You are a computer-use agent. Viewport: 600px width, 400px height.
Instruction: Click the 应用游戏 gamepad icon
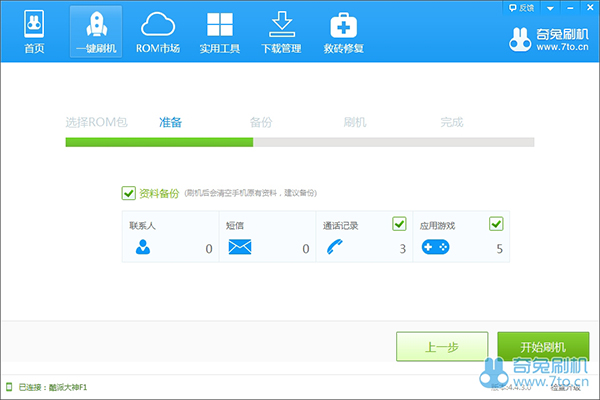pos(435,247)
